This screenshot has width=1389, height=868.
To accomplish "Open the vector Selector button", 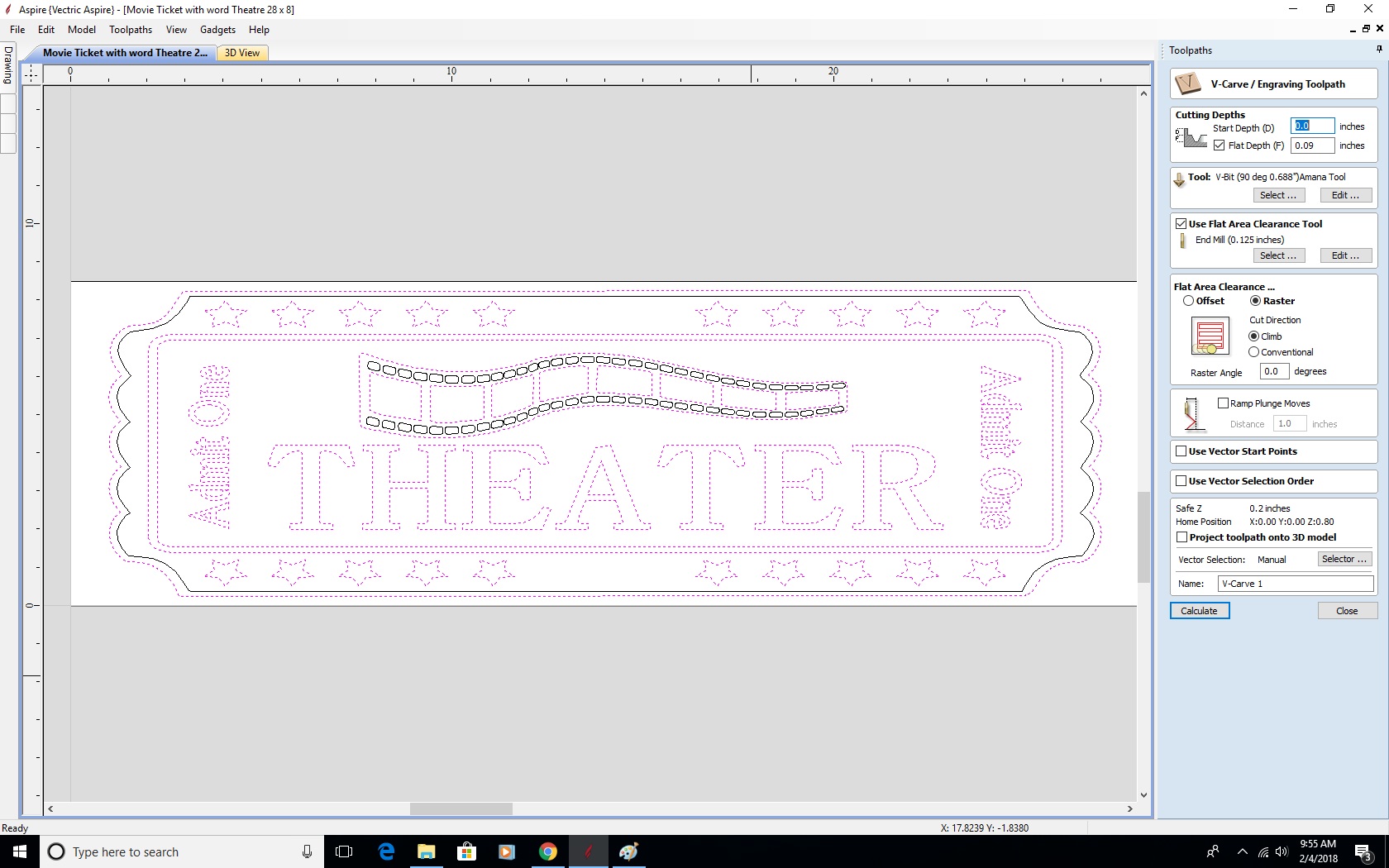I will coord(1344,560).
